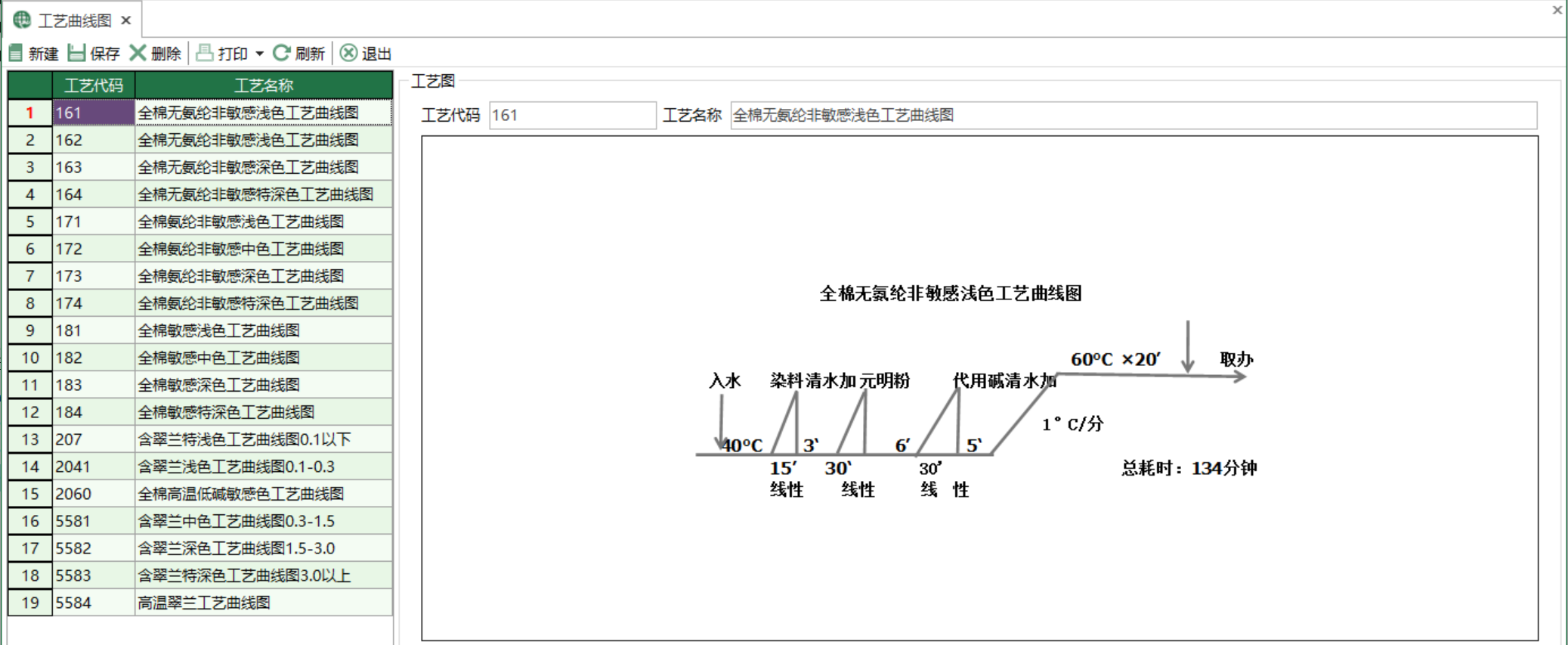
Task: Click the 工艺代码 column header
Action: pyautogui.click(x=94, y=85)
